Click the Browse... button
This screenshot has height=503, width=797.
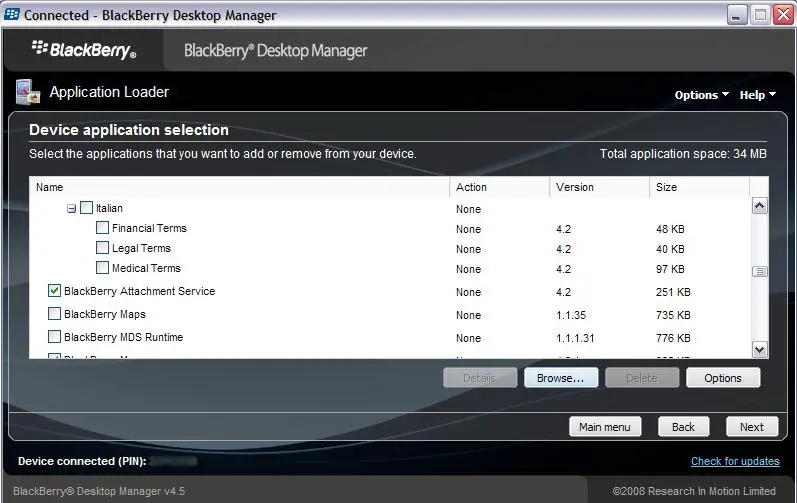(561, 378)
